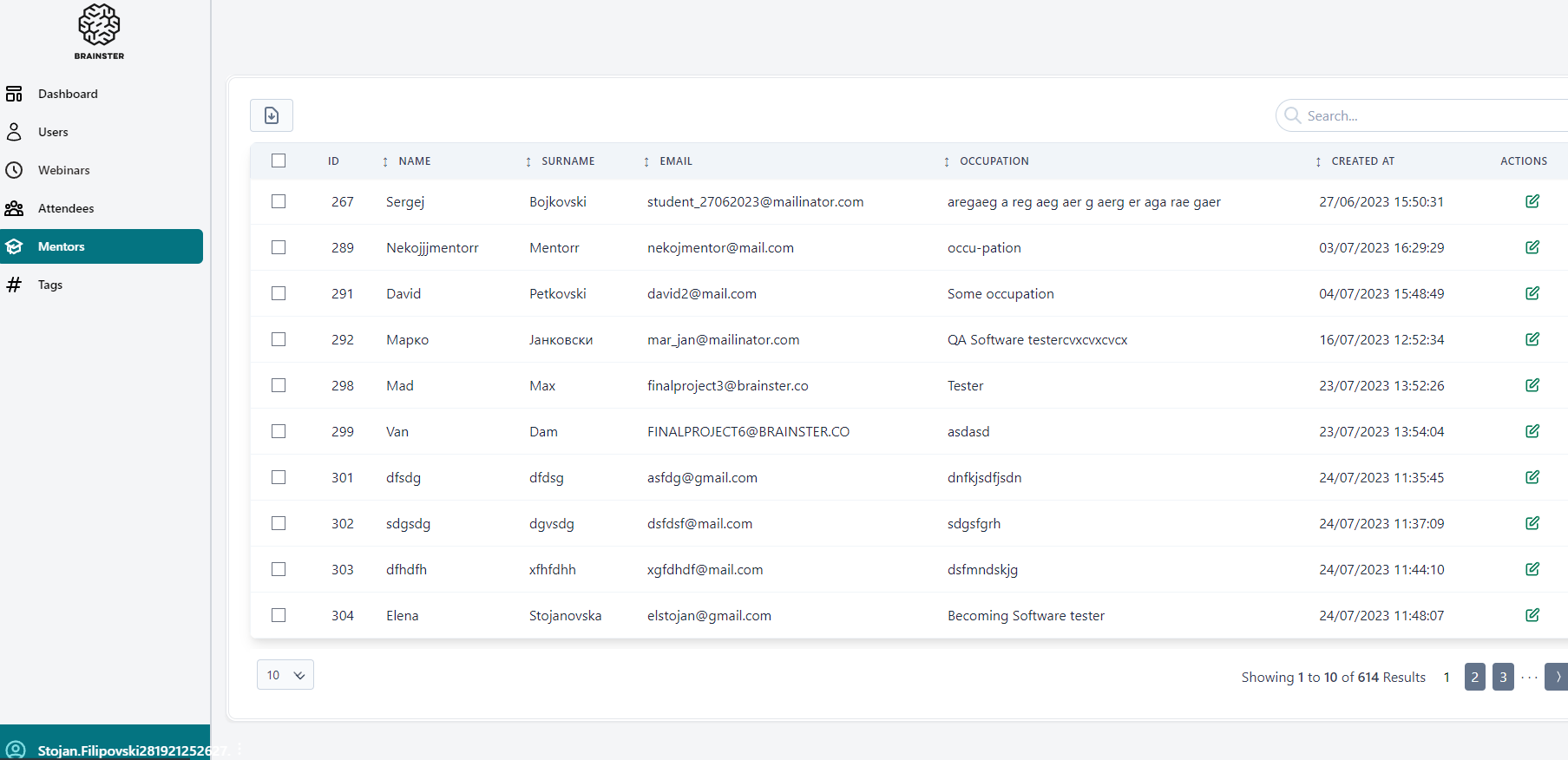
Task: Click the edit icon for Sergej Bojkovski
Action: tap(1532, 201)
